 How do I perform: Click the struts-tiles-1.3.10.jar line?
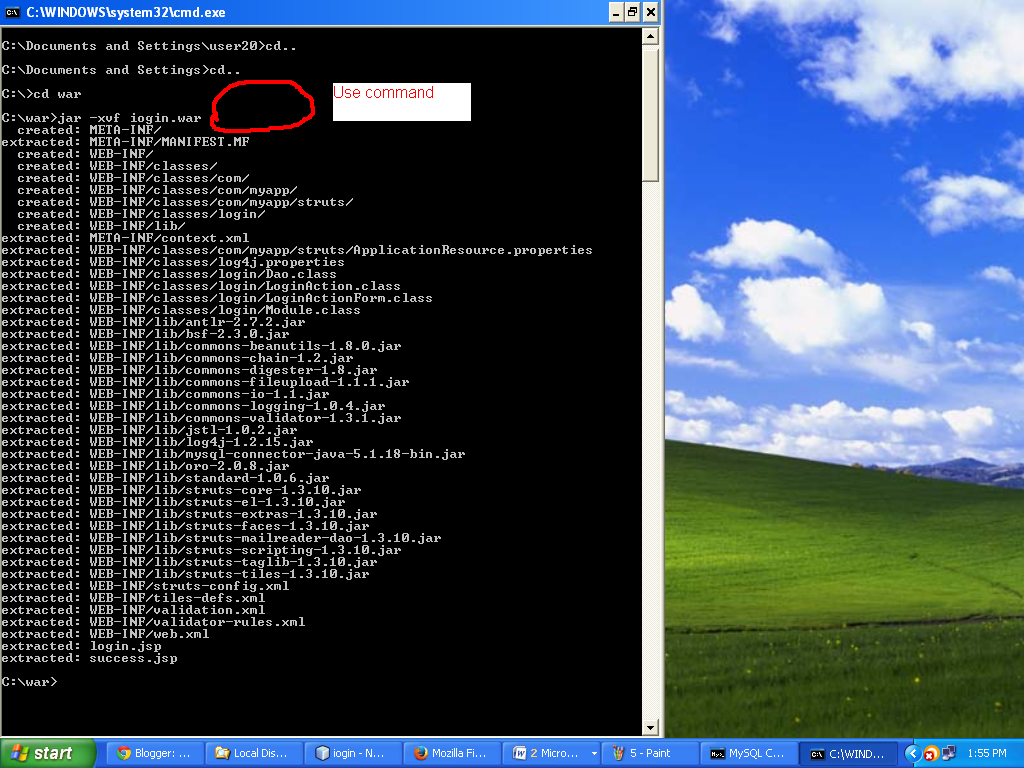185,574
